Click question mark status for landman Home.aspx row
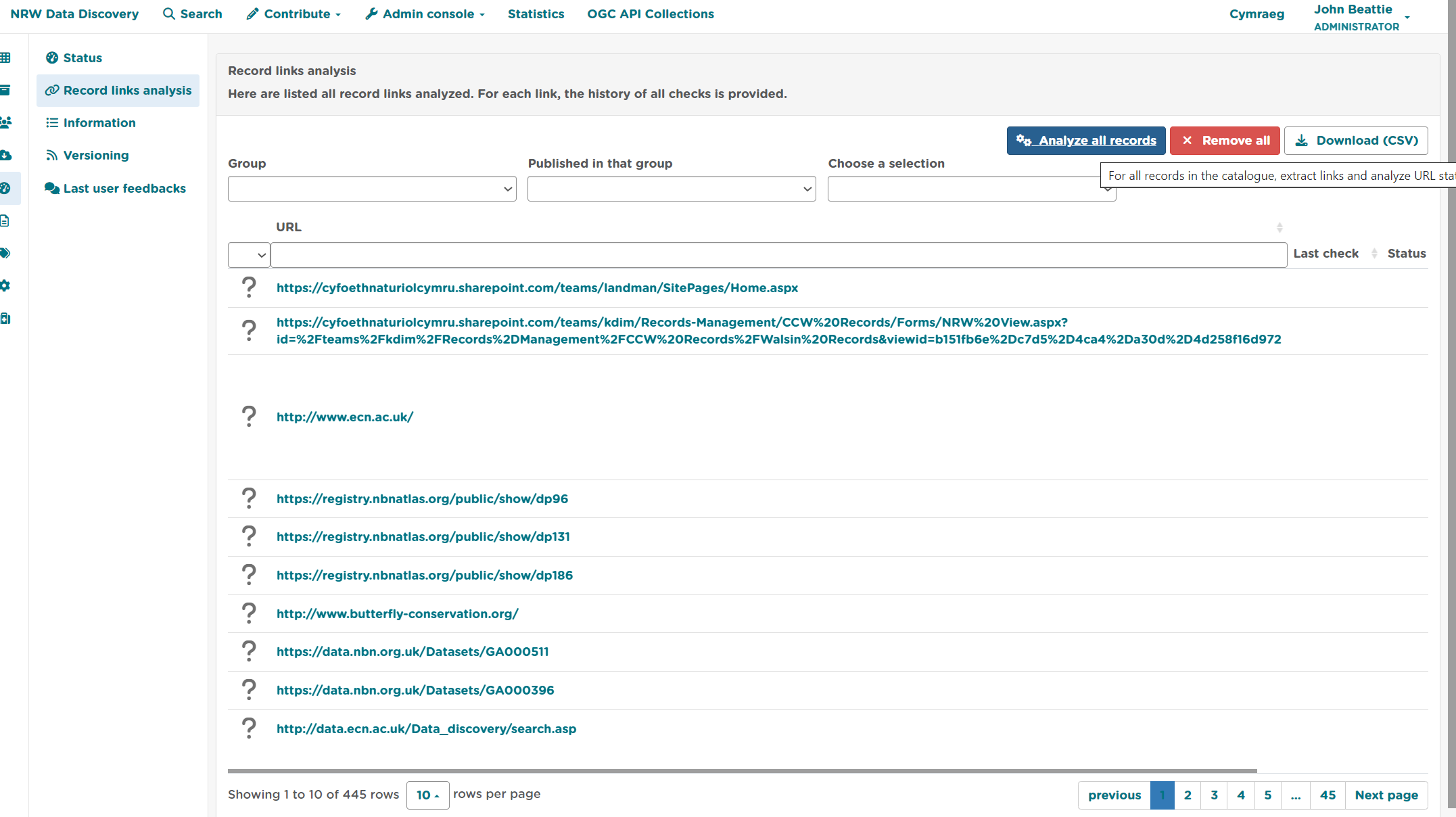Image resolution: width=1456 pixels, height=817 pixels. point(249,287)
